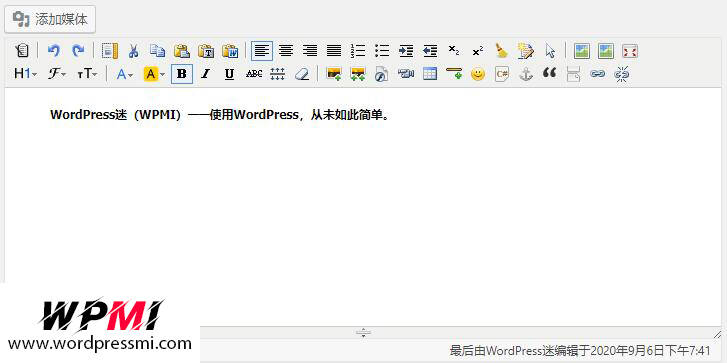This screenshot has width=727, height=363.
Task: Open the smiley emoticon picker
Action: pyautogui.click(x=478, y=74)
